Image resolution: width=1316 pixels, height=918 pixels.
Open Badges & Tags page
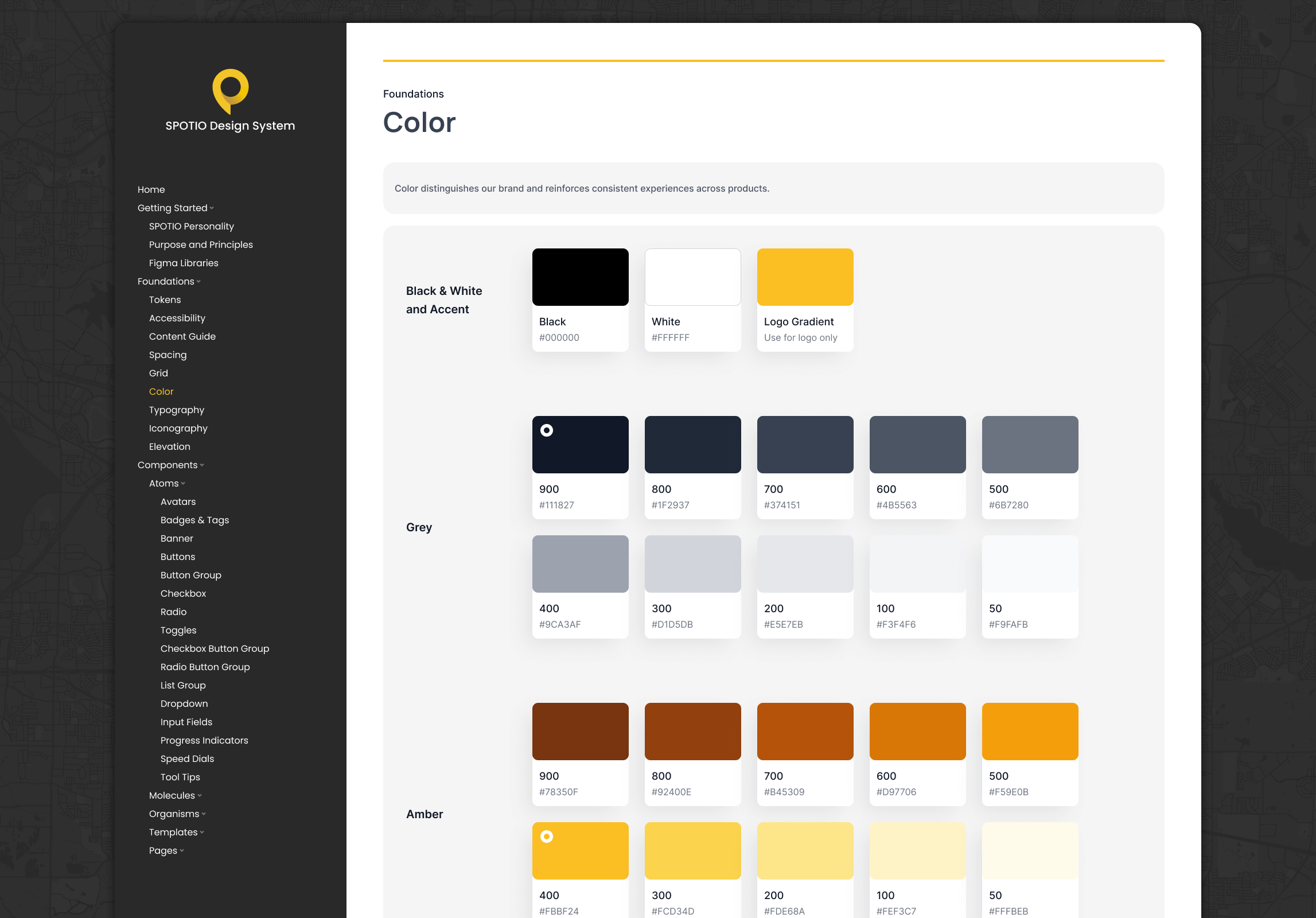point(195,520)
